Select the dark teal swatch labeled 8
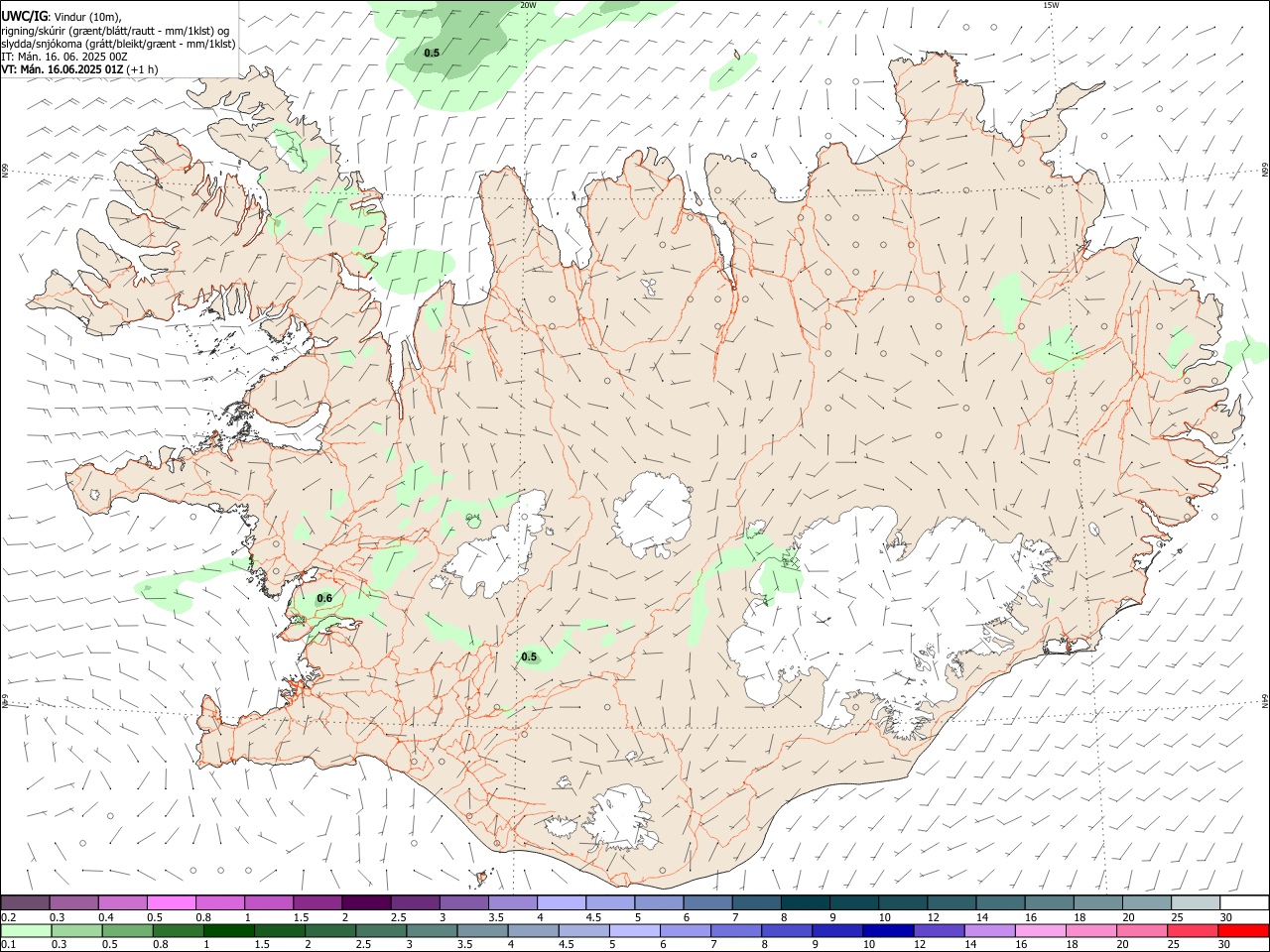 coord(805,902)
